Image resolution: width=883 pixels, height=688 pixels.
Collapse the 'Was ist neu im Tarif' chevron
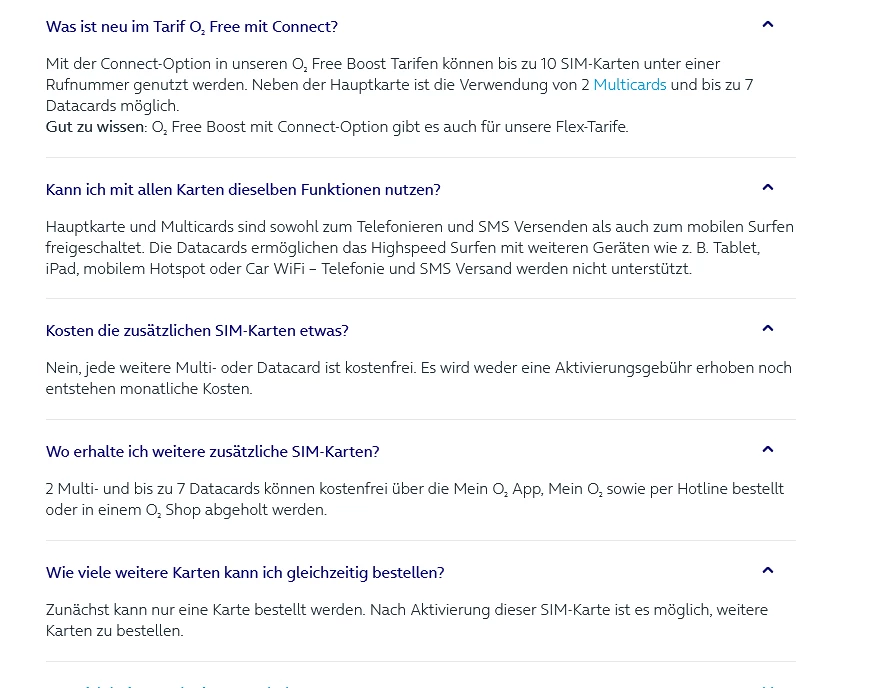[767, 25]
